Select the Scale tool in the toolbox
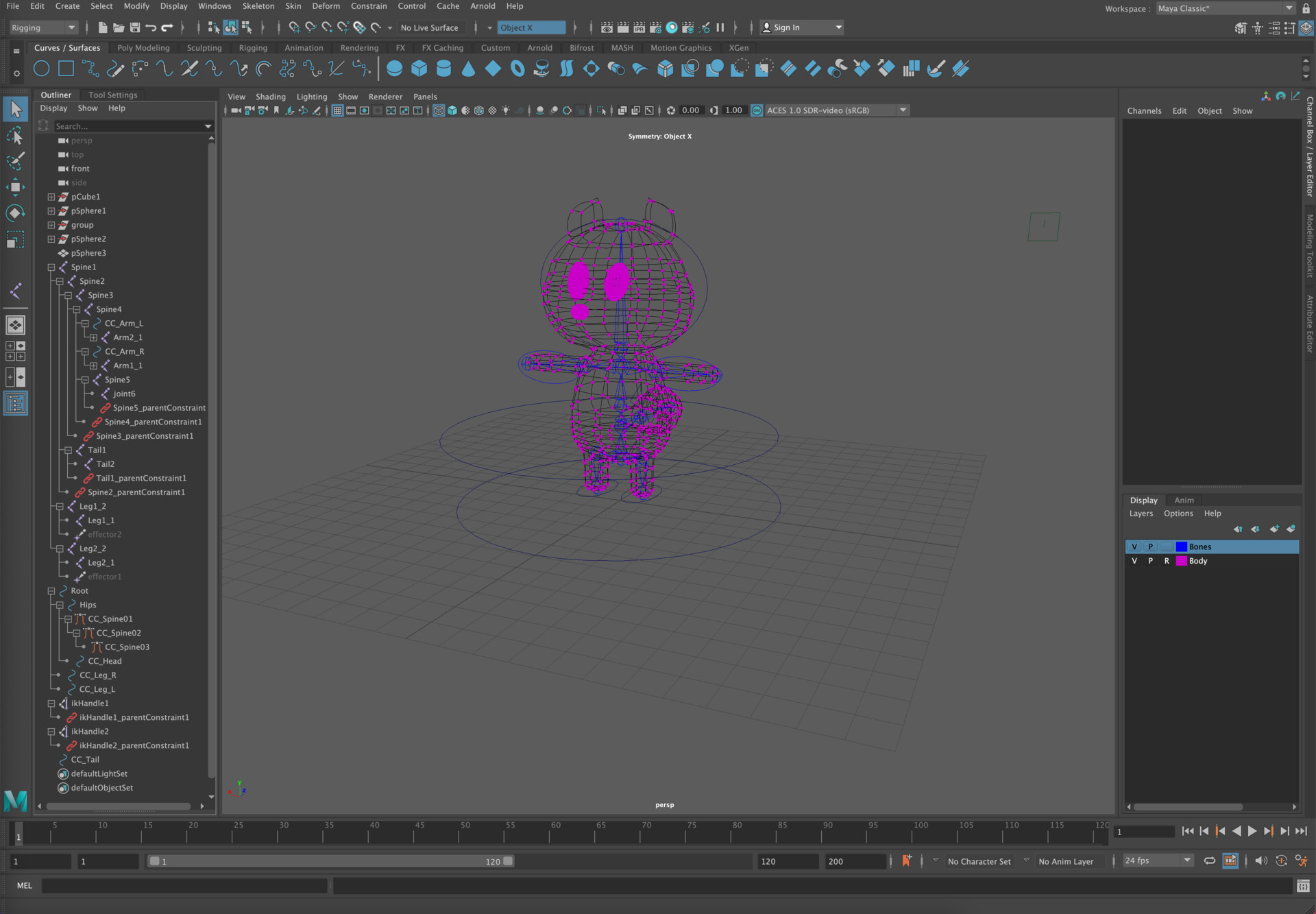The height and width of the screenshot is (914, 1316). [15, 239]
